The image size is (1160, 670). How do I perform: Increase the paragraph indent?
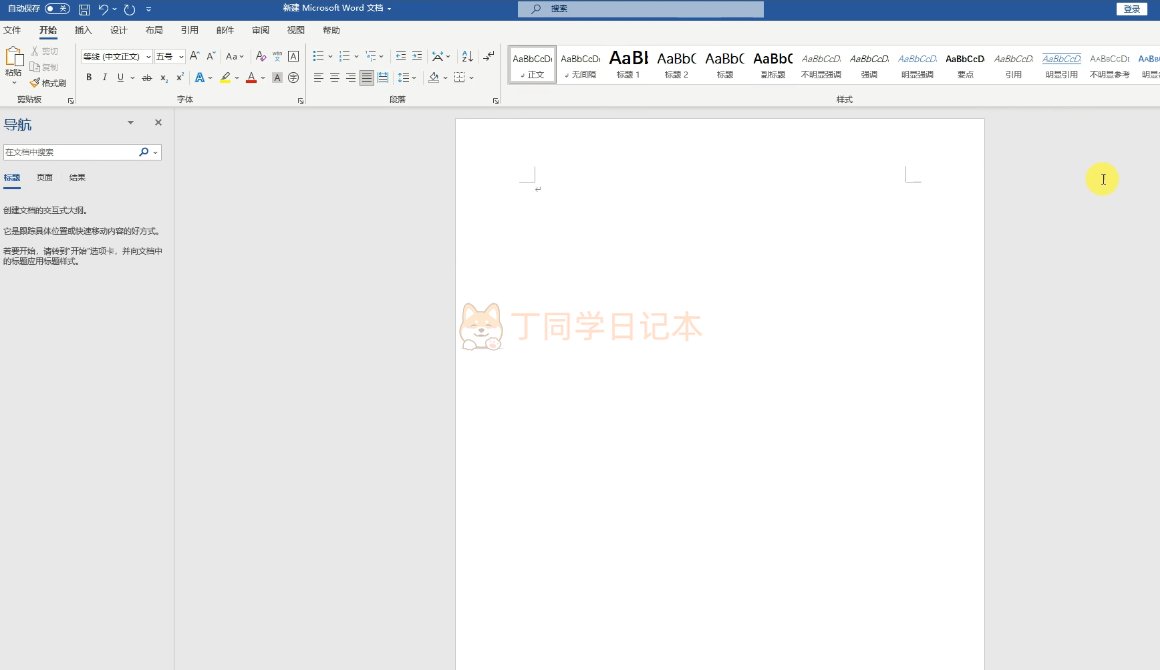417,56
